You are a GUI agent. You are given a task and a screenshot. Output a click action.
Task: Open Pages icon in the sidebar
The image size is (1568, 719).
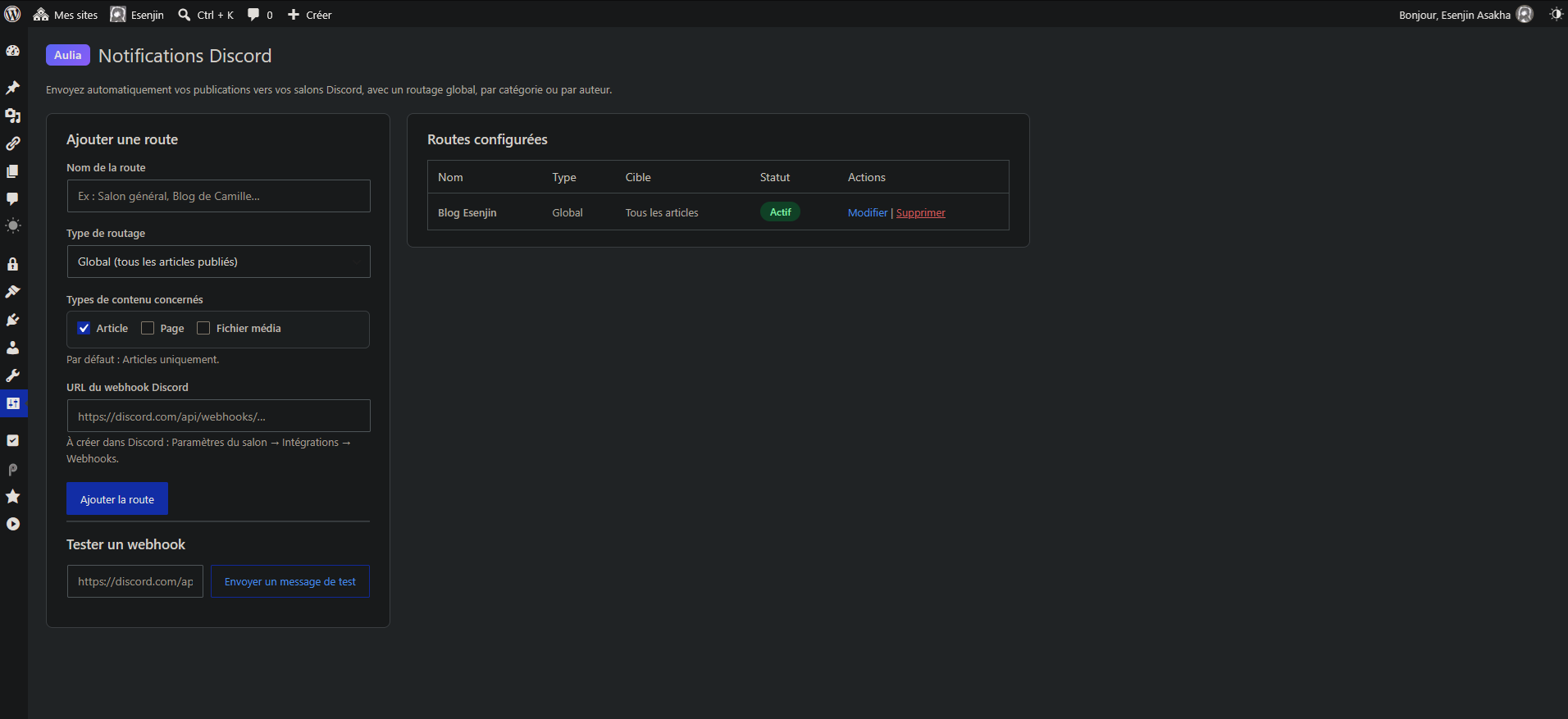coord(13,171)
